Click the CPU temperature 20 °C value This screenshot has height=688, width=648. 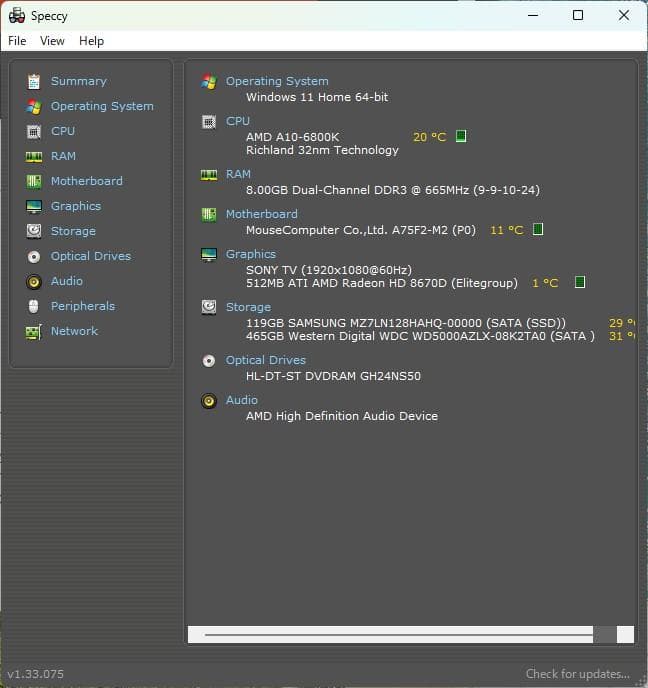[x=430, y=137]
